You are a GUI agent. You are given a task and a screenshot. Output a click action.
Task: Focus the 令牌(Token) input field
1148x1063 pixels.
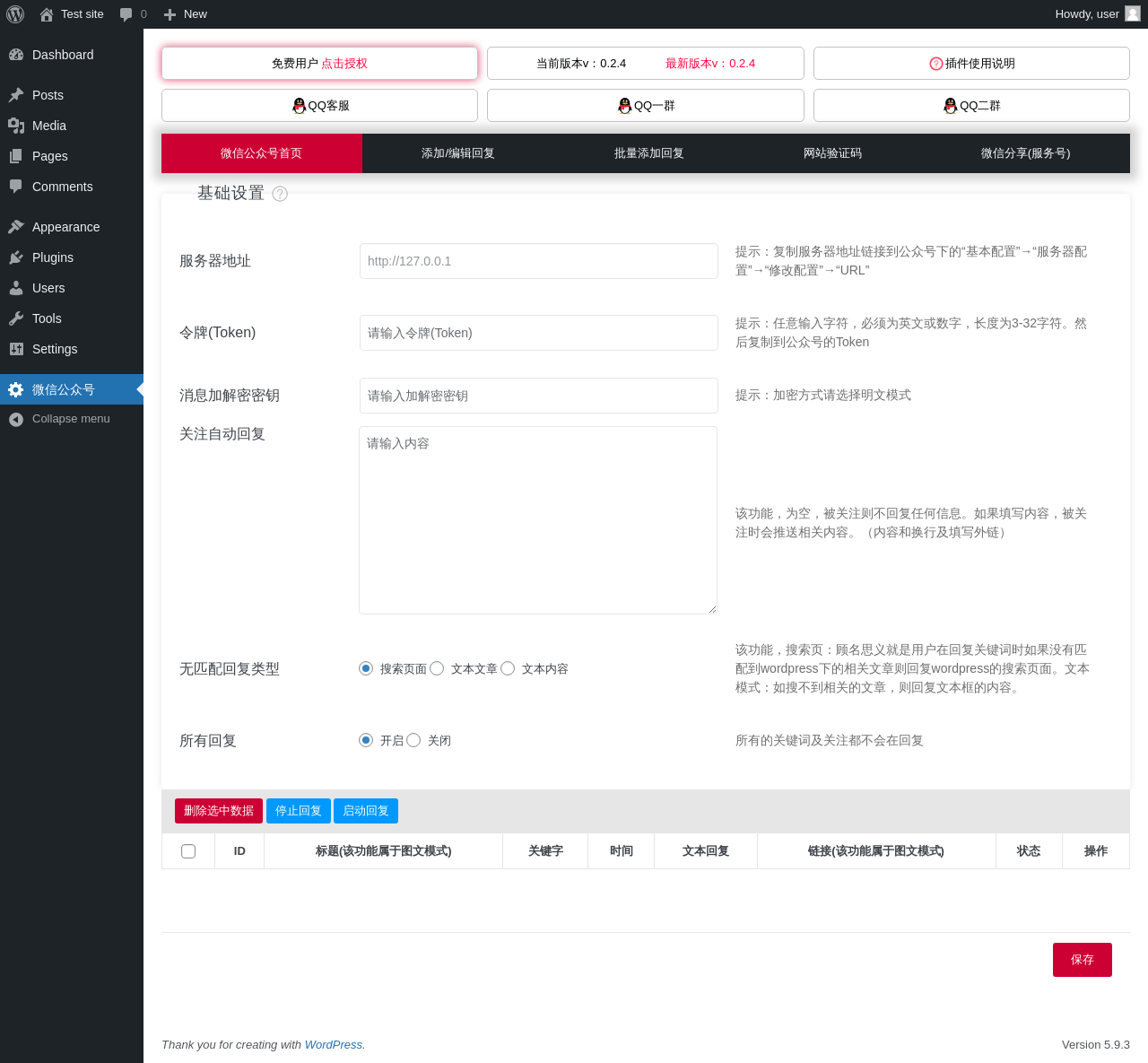coord(539,333)
